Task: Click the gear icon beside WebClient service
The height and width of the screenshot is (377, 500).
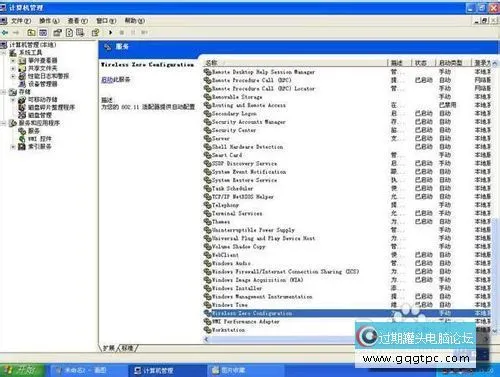Action: click(207, 255)
